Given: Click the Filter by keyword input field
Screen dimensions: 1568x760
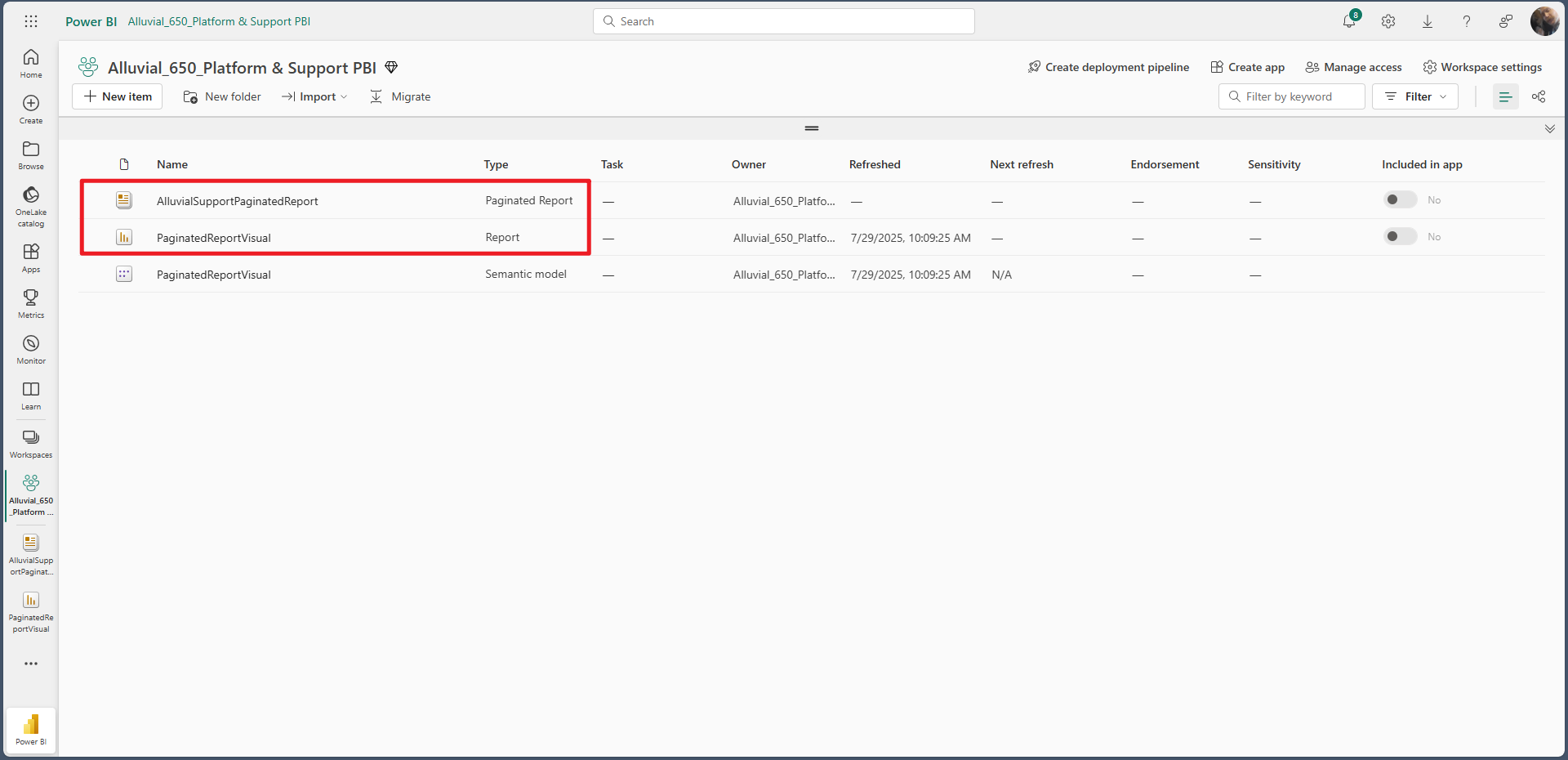Looking at the screenshot, I should click(x=1298, y=96).
